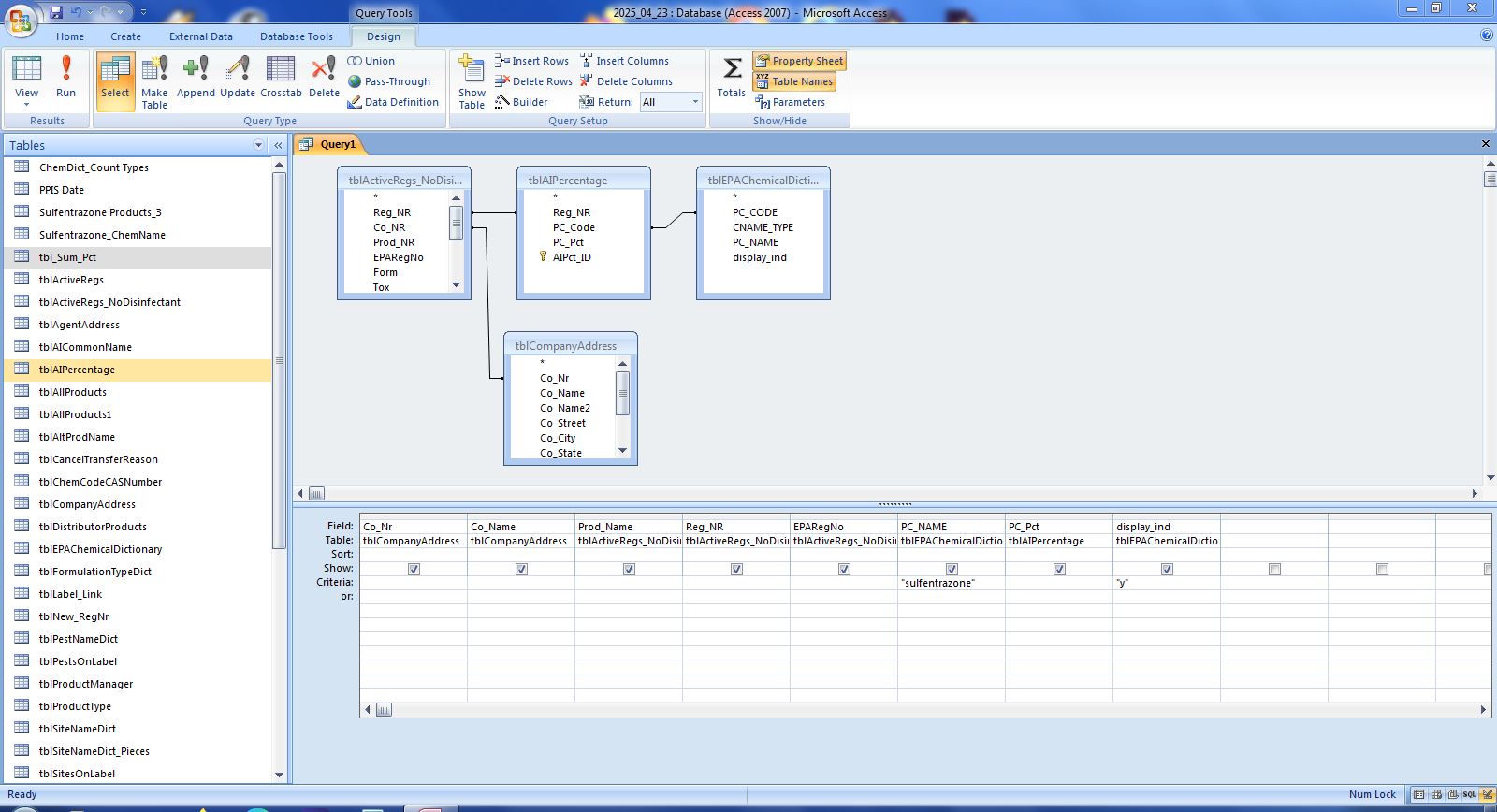
Task: Click the diagram pane horizontal scrollbar thumb
Action: point(316,493)
